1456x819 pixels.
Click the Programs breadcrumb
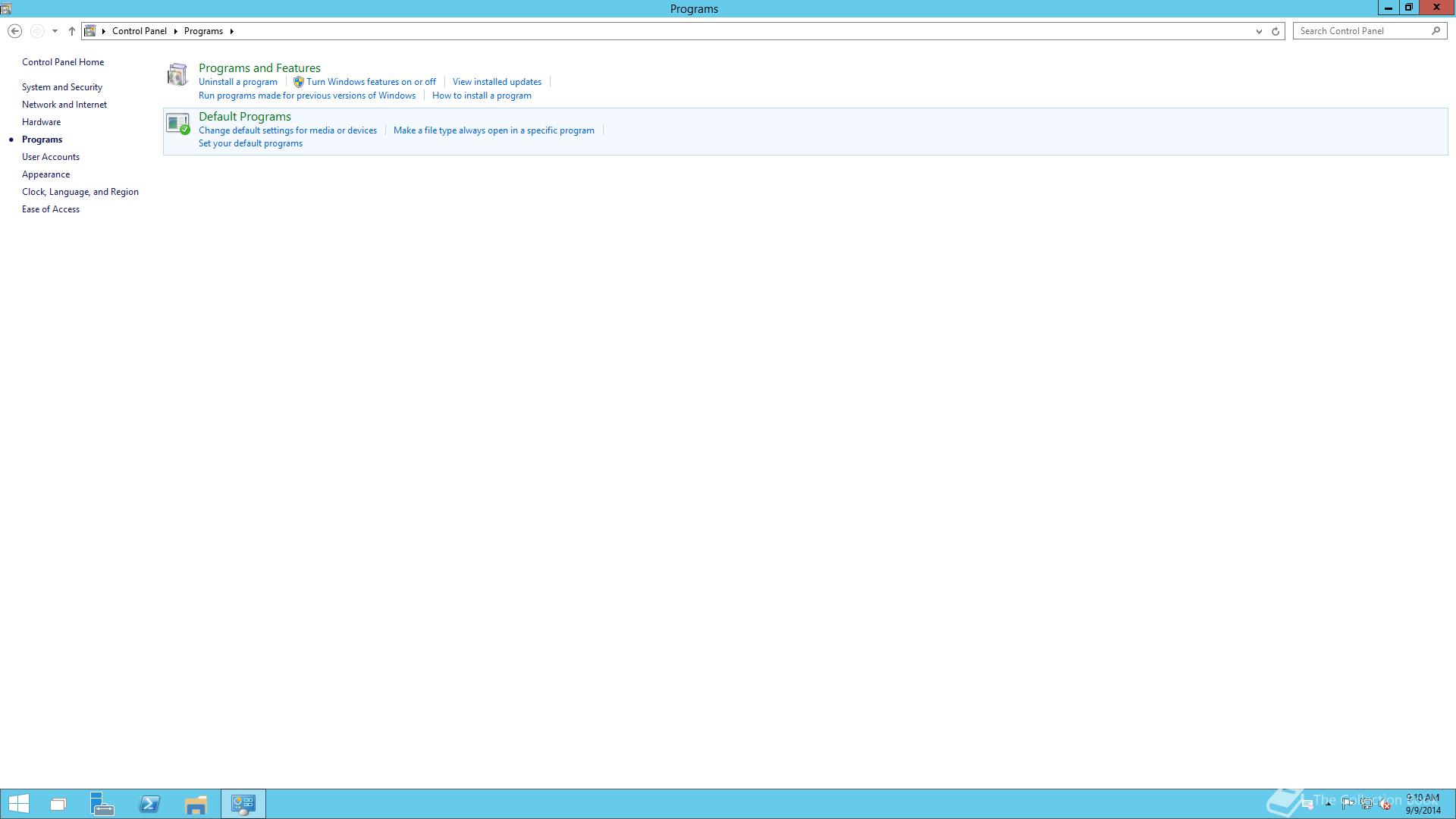(x=203, y=31)
